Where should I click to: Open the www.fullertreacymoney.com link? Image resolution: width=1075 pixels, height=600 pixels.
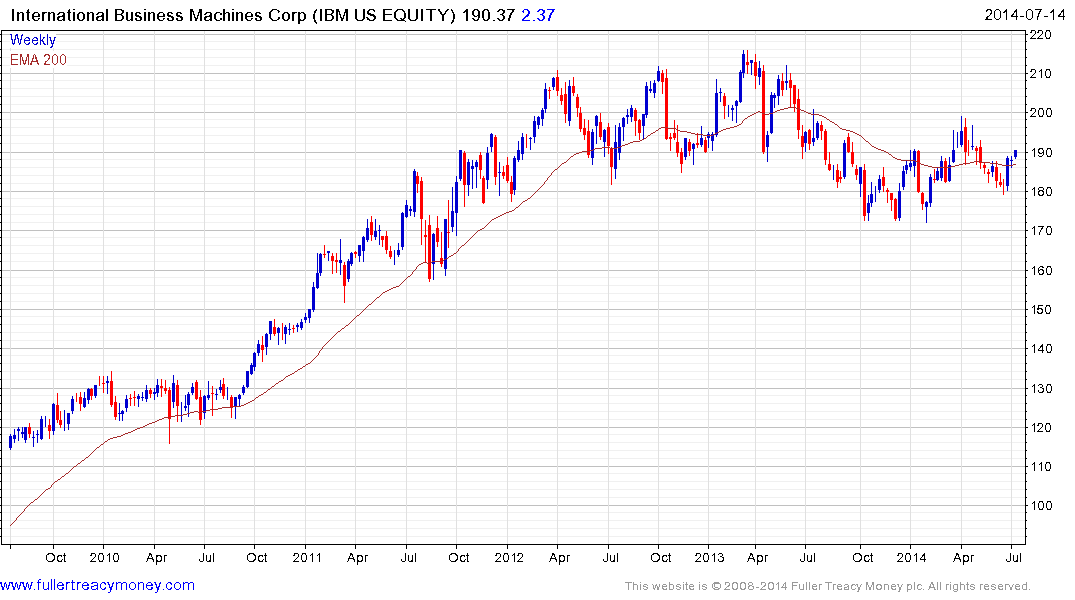tap(97, 585)
